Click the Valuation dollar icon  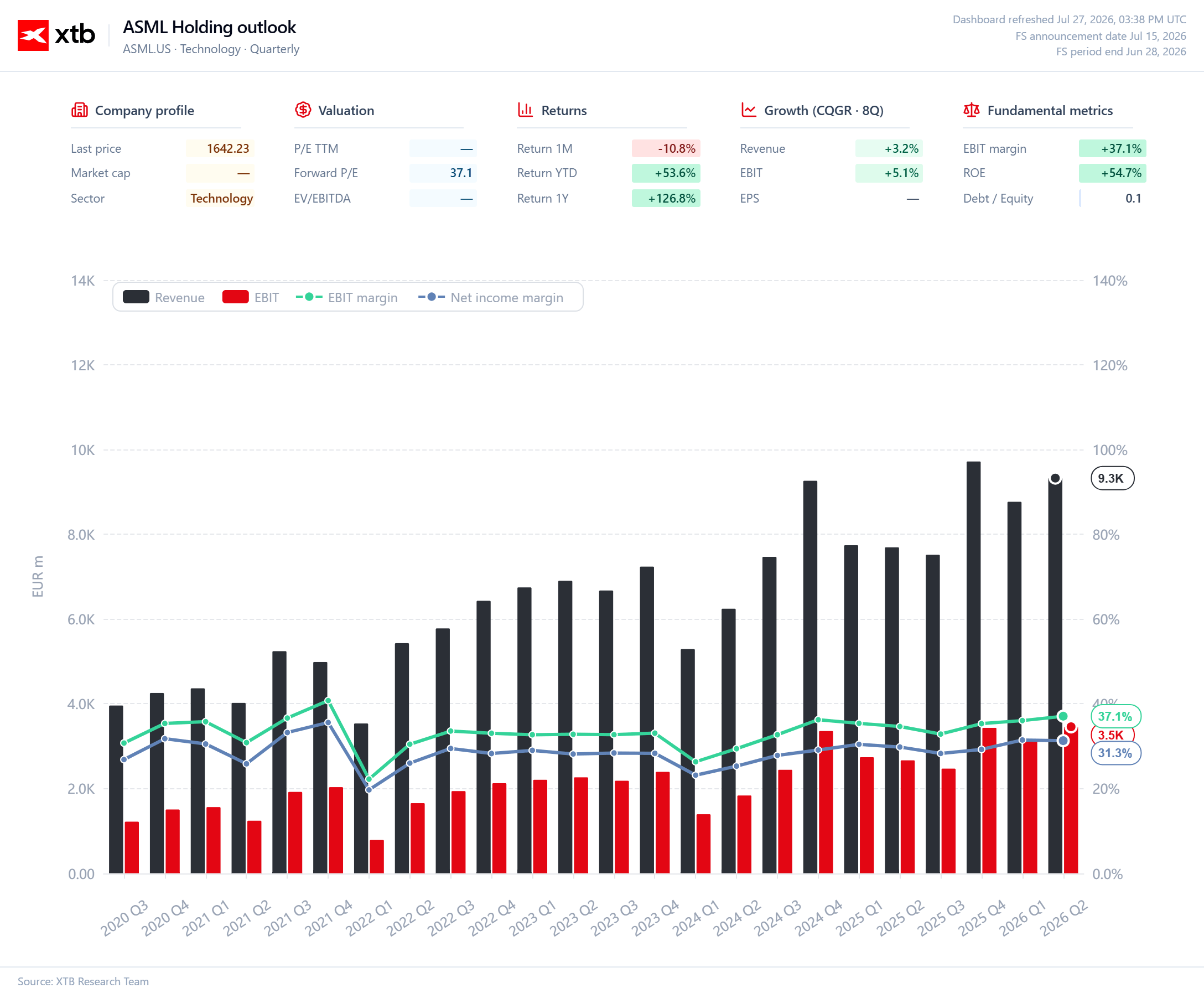303,110
